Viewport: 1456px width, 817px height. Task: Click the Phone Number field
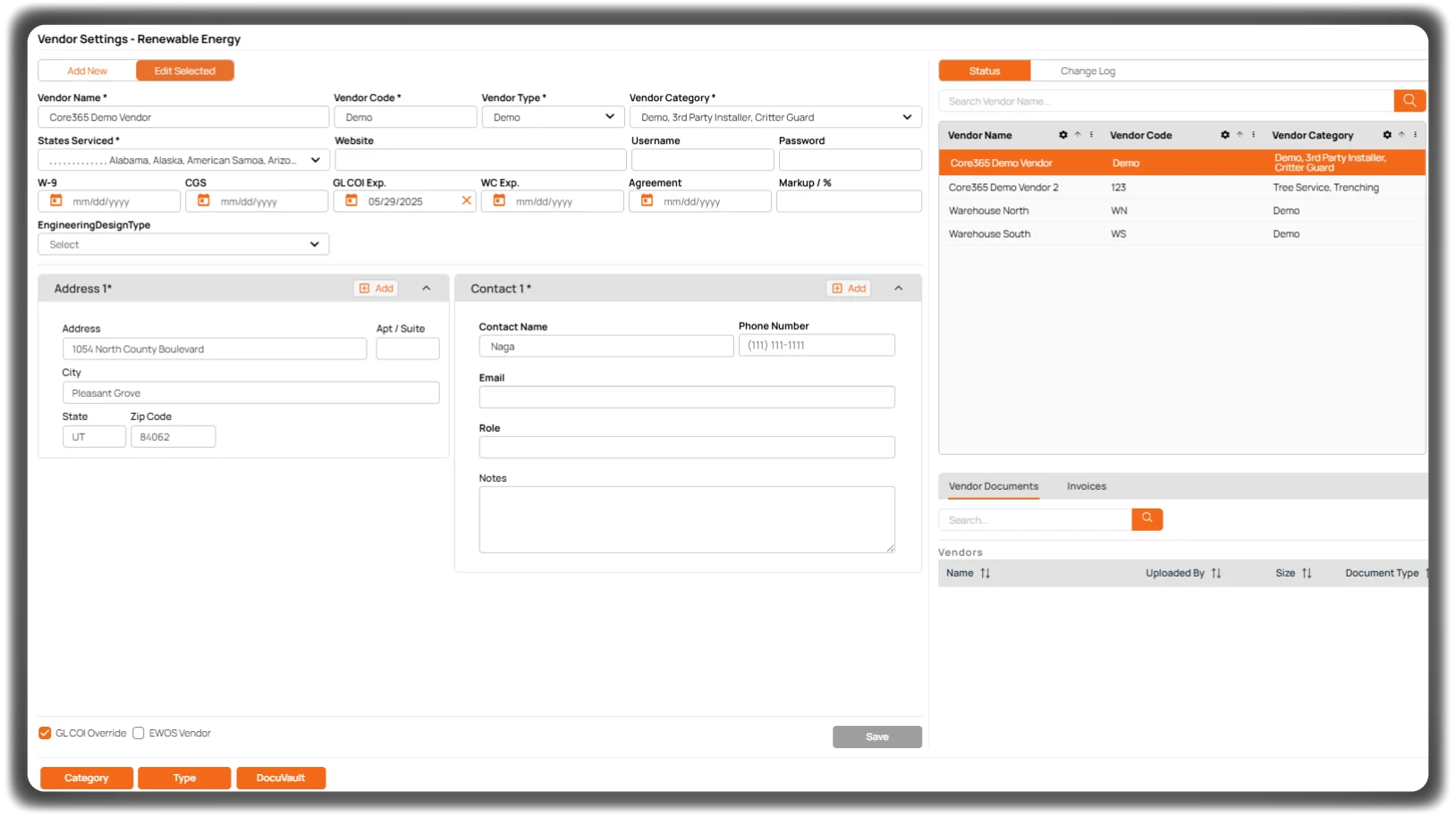click(x=817, y=345)
